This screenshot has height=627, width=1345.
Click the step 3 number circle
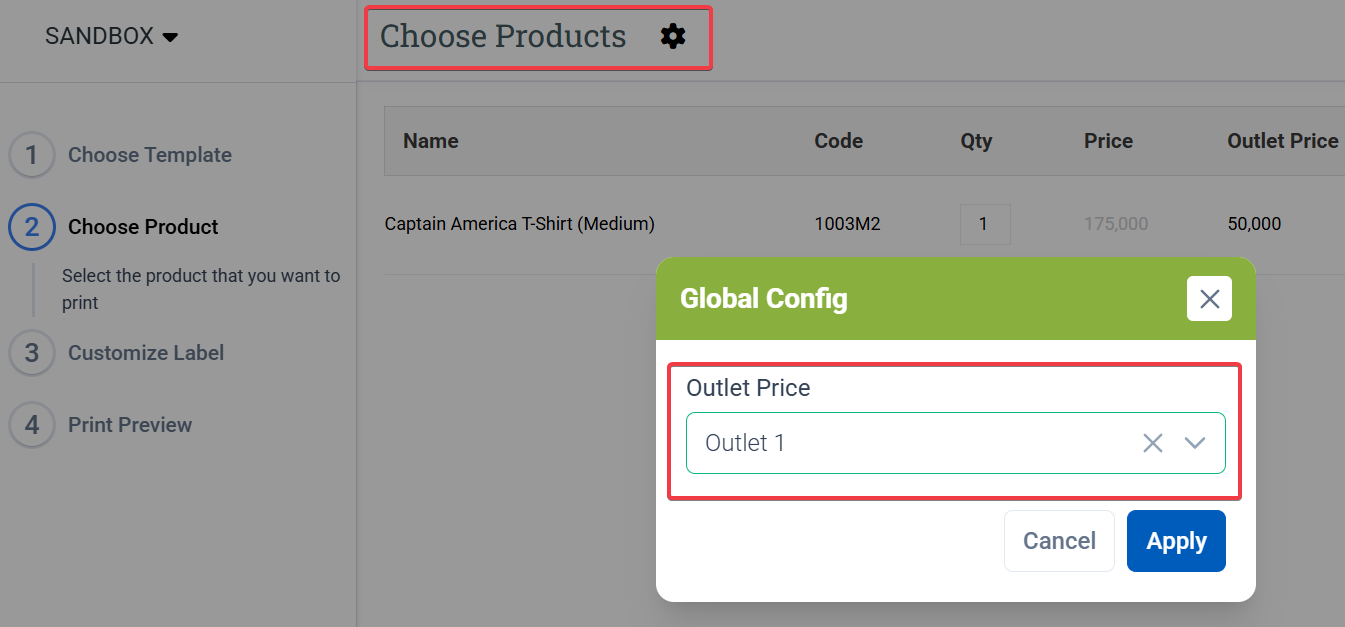[x=32, y=353]
